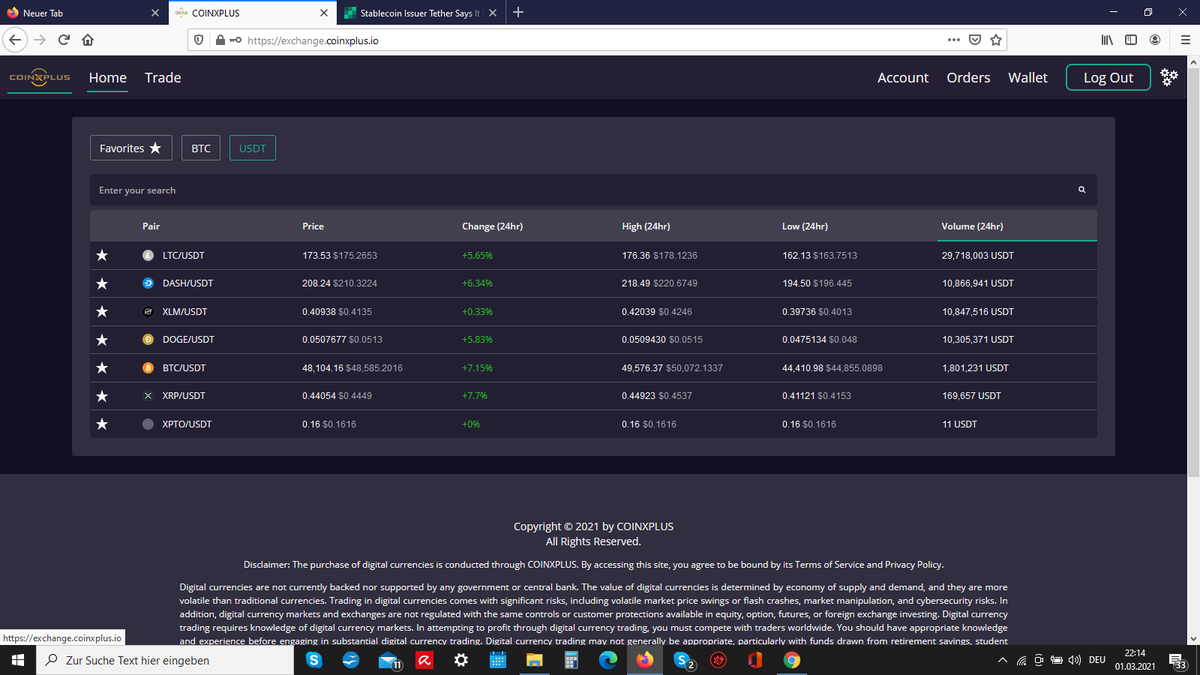1200x675 pixels.
Task: Click the Dogecoin coin icon
Action: click(x=148, y=339)
